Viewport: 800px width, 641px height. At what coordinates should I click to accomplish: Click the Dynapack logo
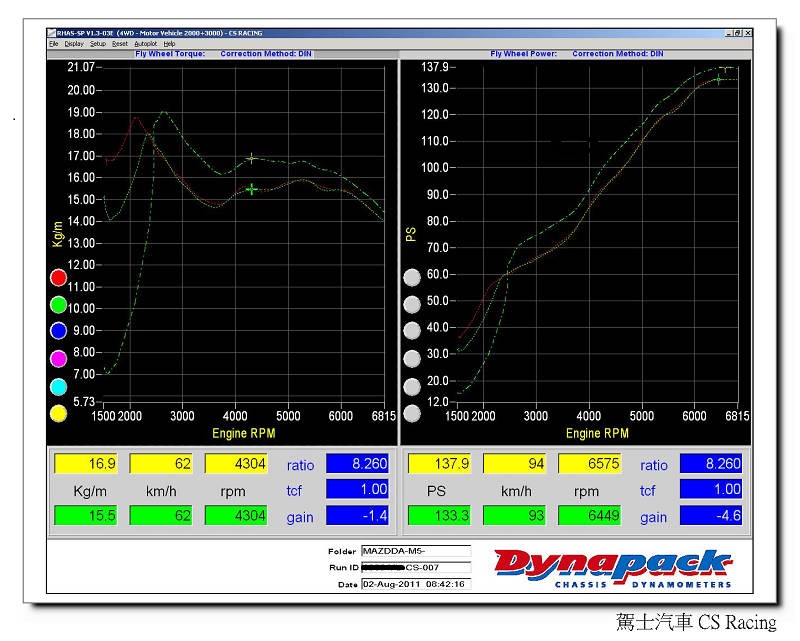point(613,568)
